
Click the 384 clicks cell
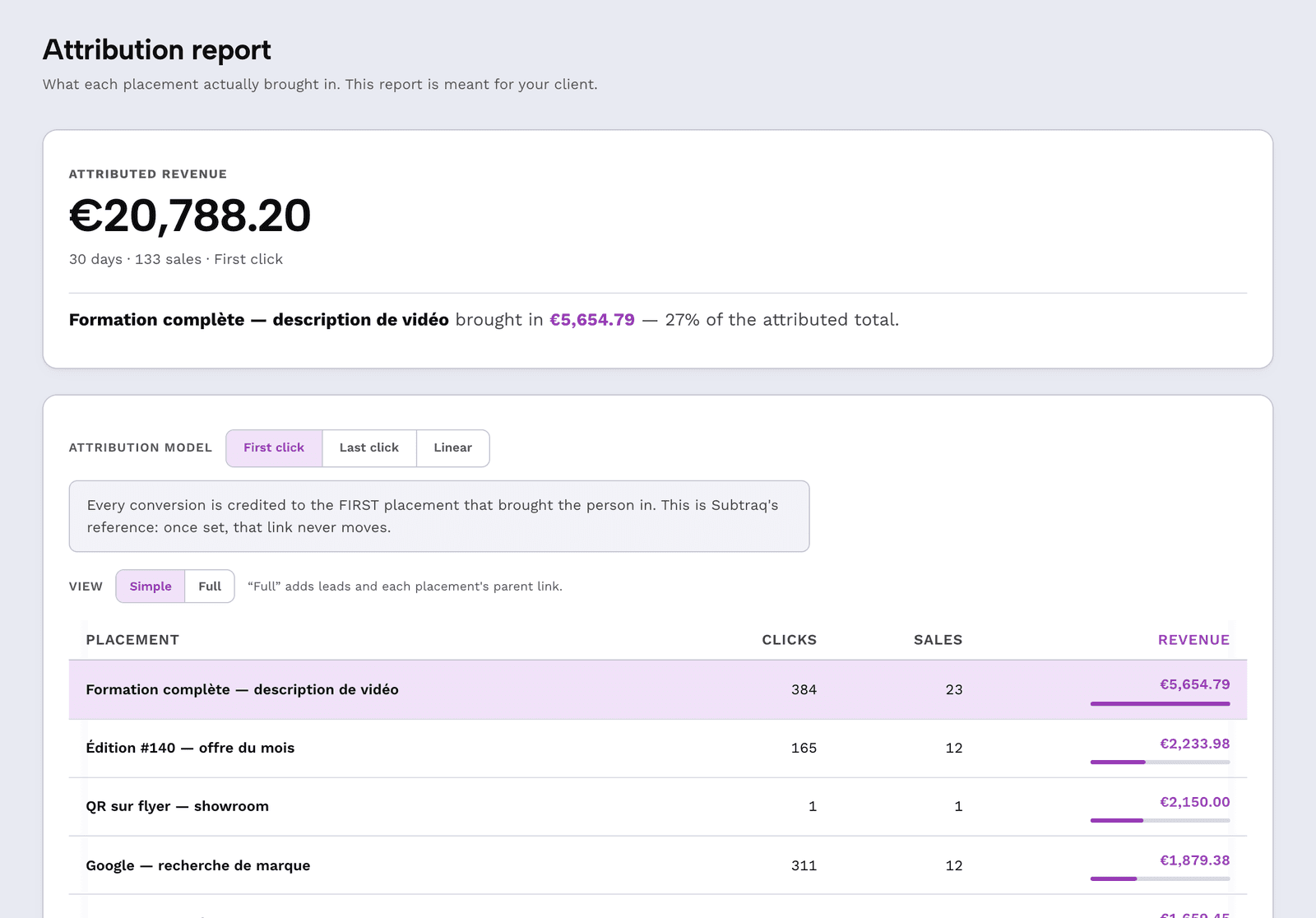[x=804, y=690]
